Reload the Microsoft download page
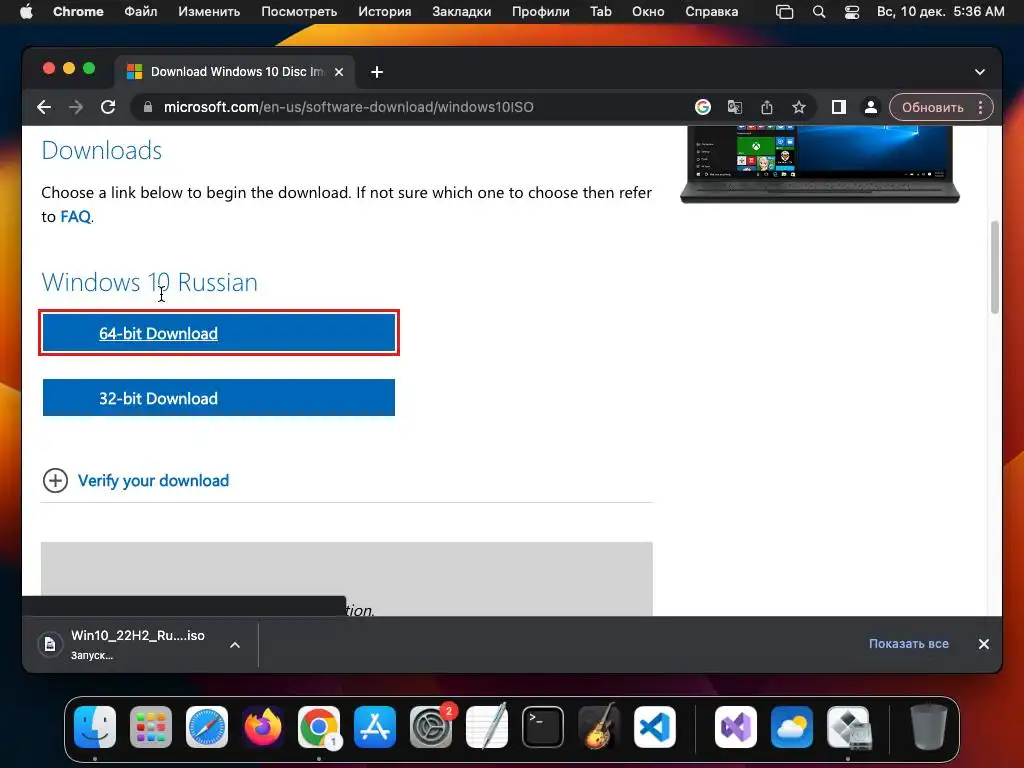 108,107
